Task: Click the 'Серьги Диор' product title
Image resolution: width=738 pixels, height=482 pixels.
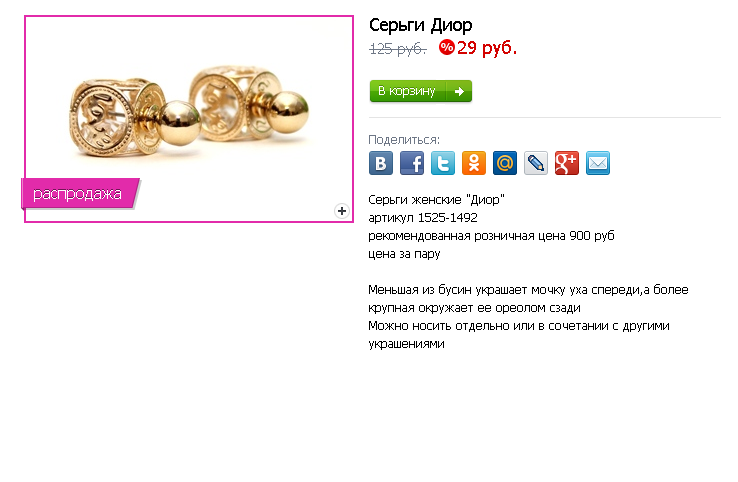Action: pos(420,25)
